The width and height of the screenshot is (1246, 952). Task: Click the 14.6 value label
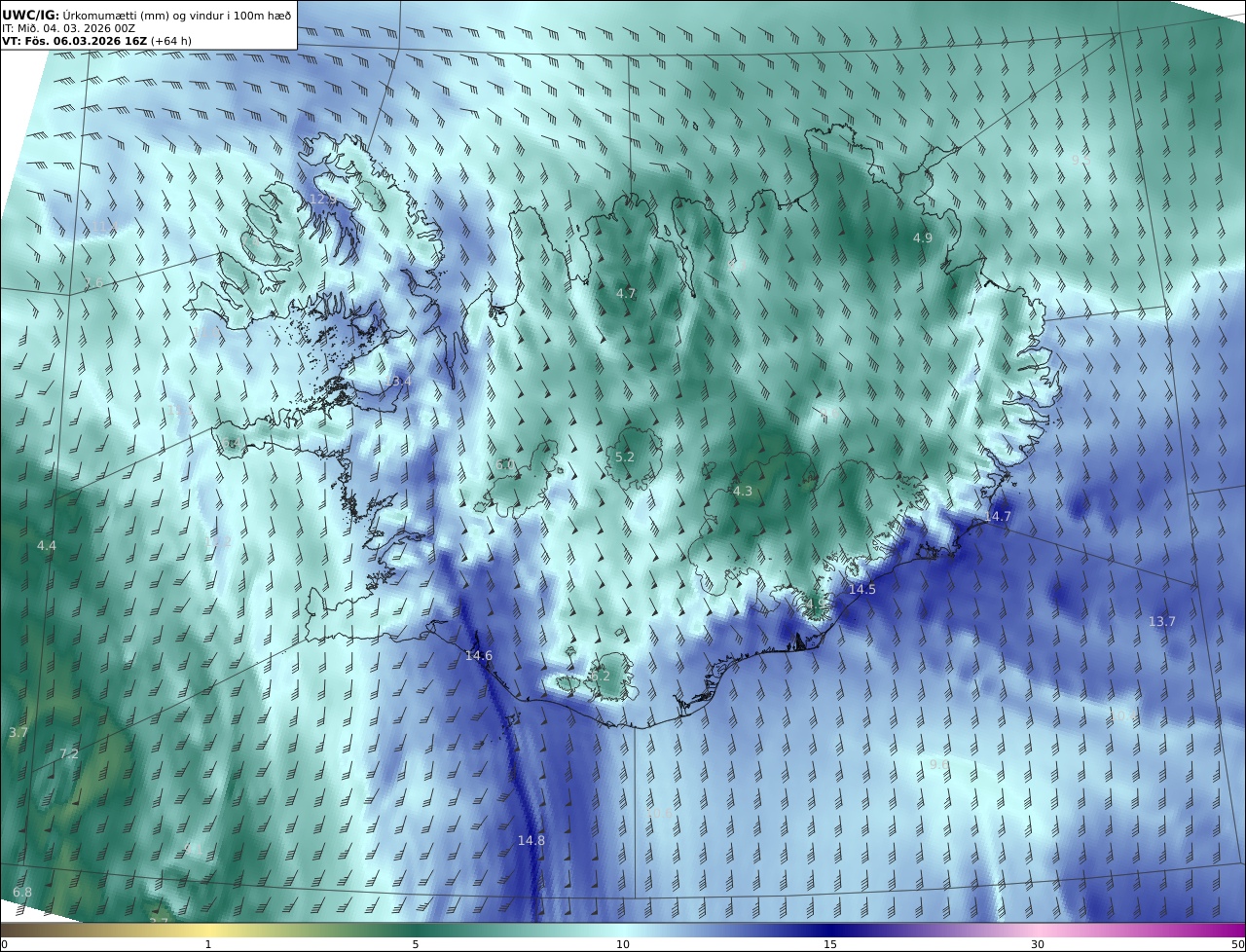478,655
